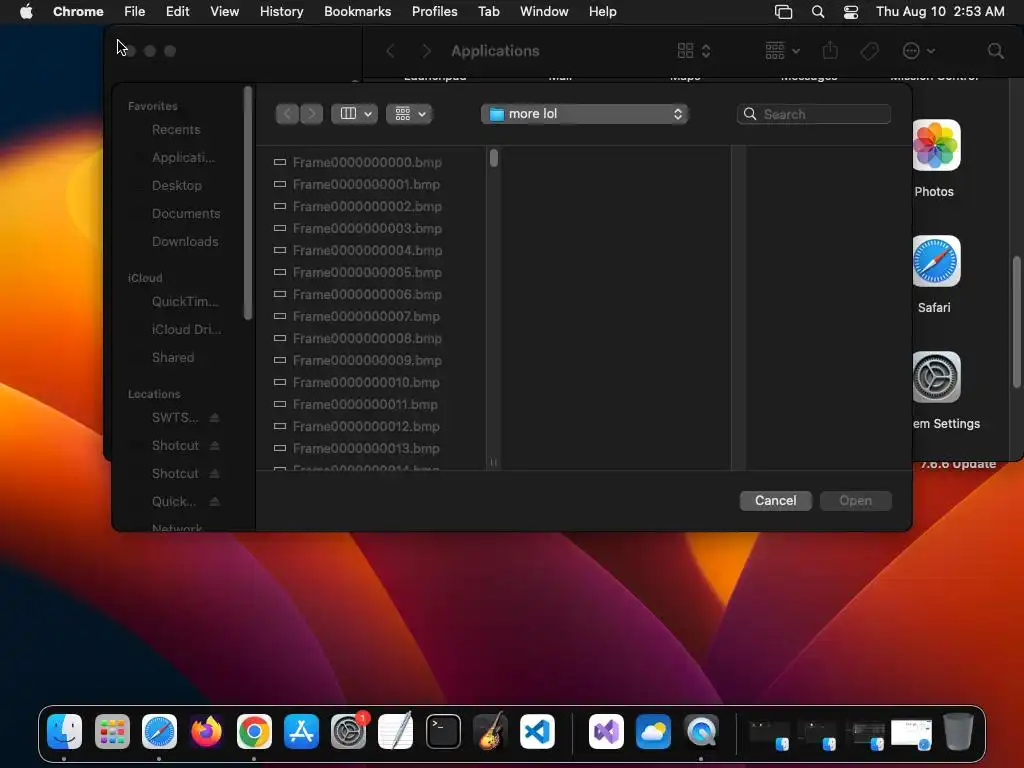1024x768 pixels.
Task: Open the Trash in the Dock
Action: point(958,731)
